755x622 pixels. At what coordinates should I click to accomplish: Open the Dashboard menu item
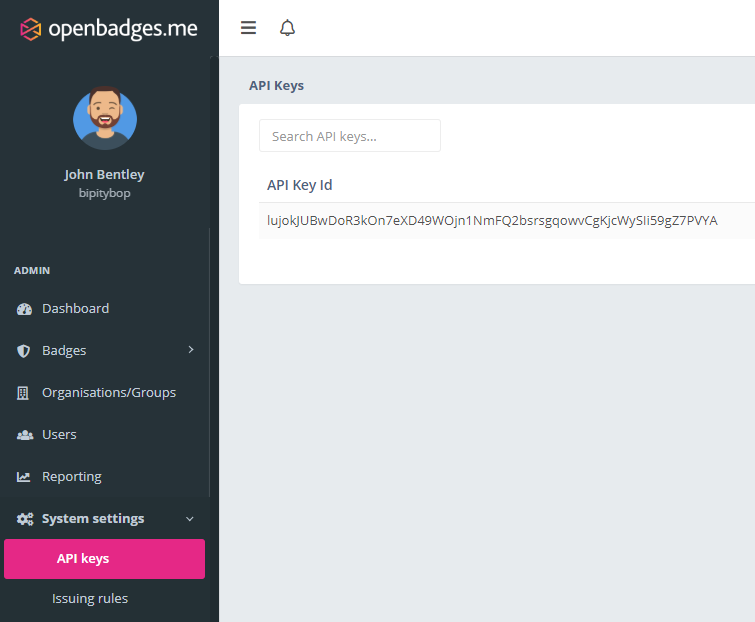(75, 309)
